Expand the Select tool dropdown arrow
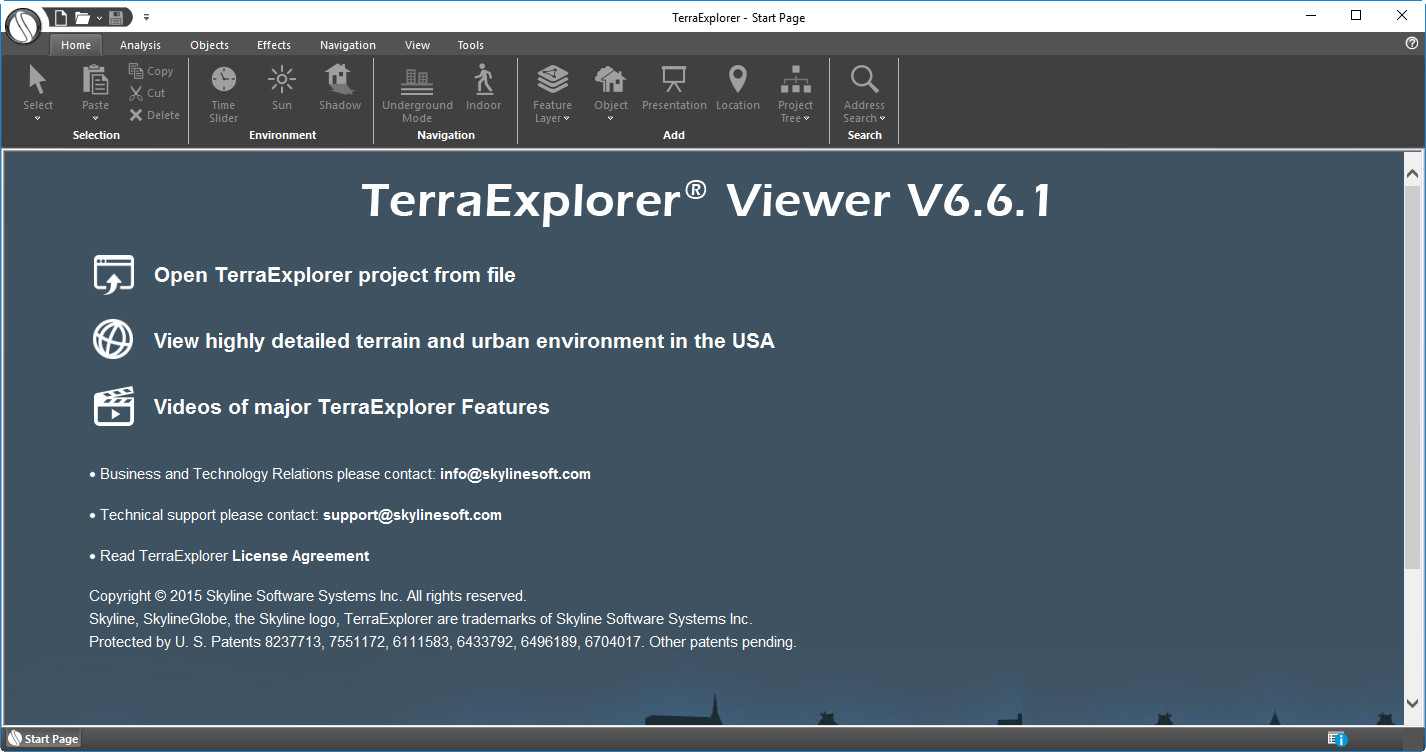Image resolution: width=1426 pixels, height=752 pixels. pyautogui.click(x=38, y=118)
